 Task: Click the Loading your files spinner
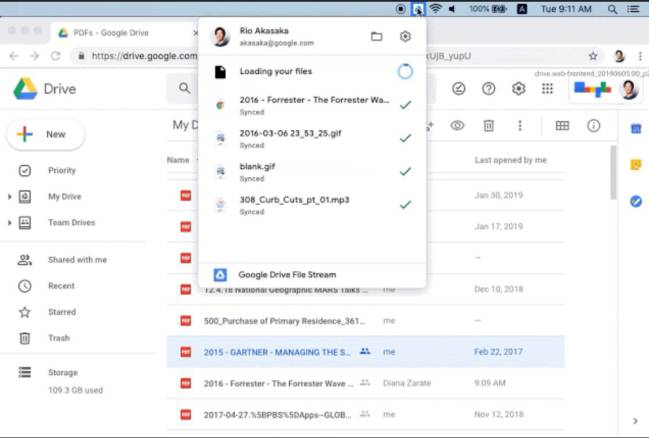tap(405, 72)
